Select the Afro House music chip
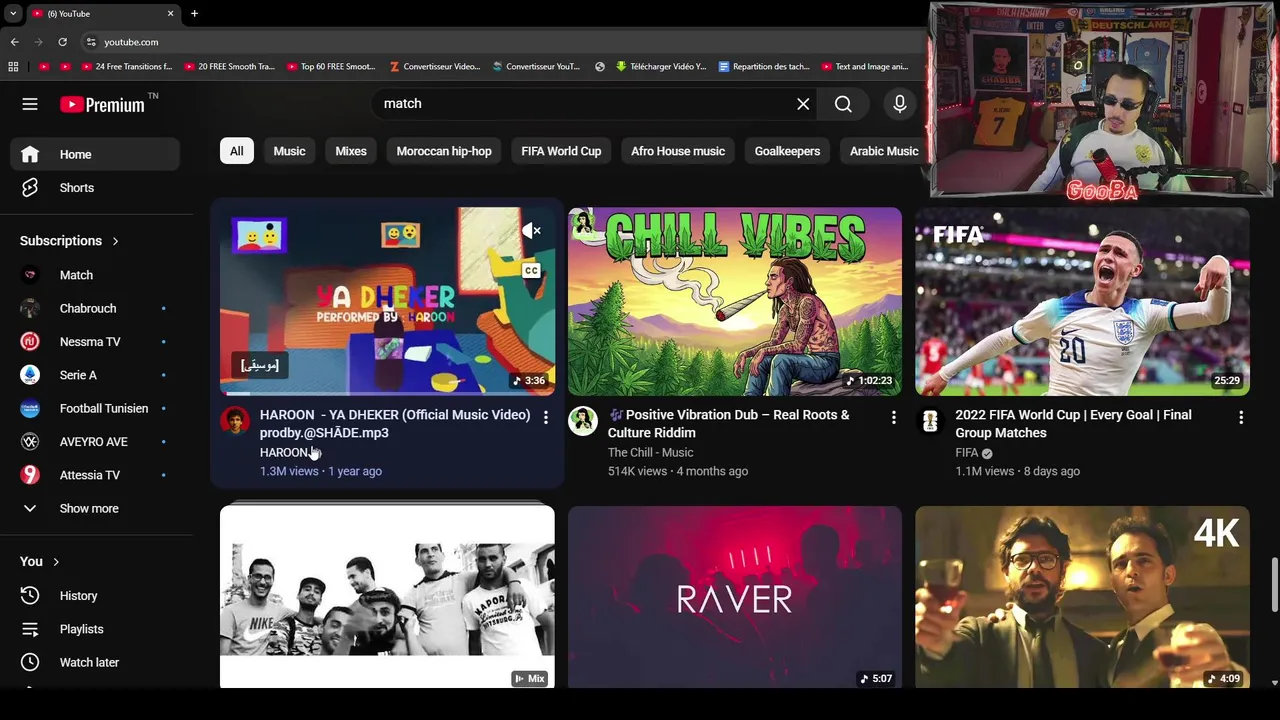 [x=678, y=151]
